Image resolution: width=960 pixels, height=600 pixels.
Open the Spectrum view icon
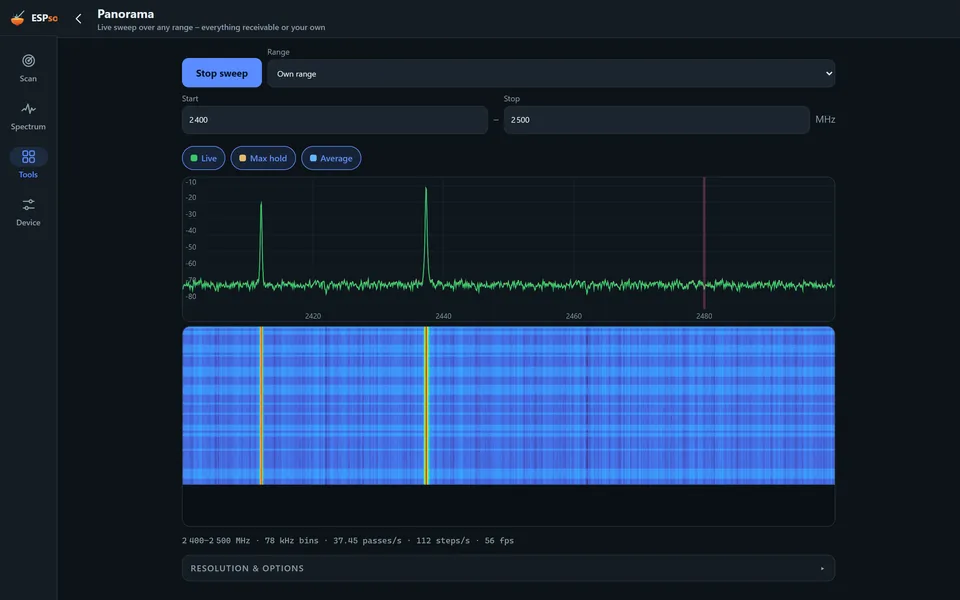[28, 109]
